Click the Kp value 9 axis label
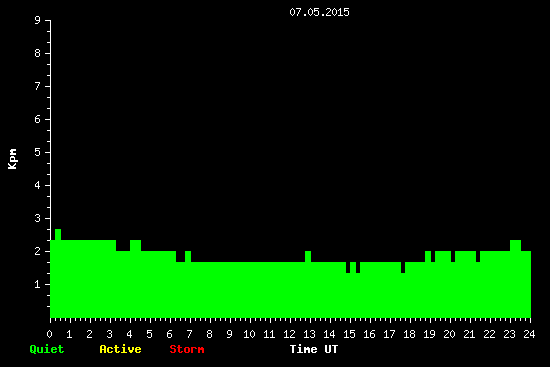Viewport: 550px width, 367px height. (38, 20)
